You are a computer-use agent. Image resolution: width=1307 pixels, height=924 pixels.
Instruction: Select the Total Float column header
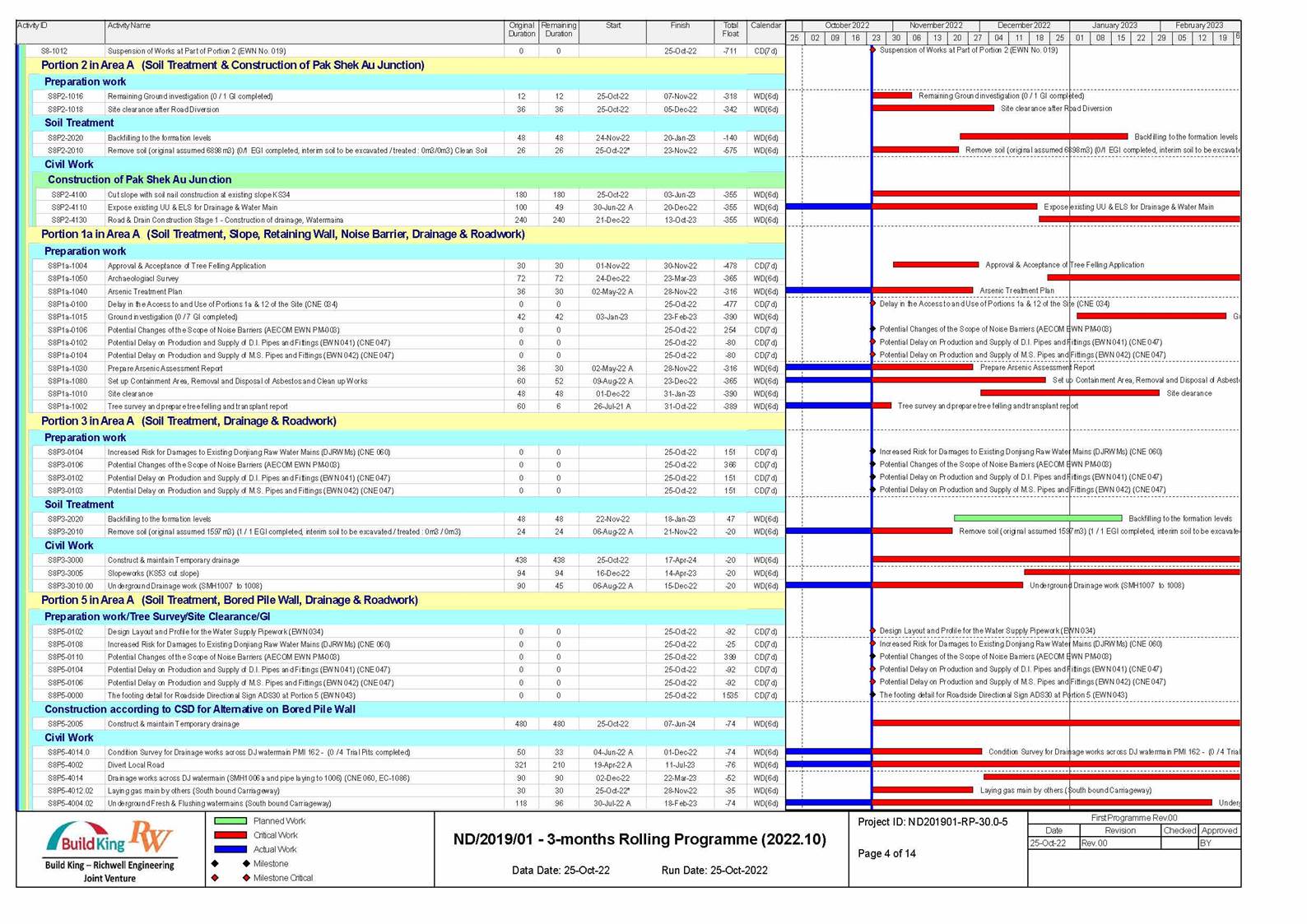pyautogui.click(x=730, y=32)
